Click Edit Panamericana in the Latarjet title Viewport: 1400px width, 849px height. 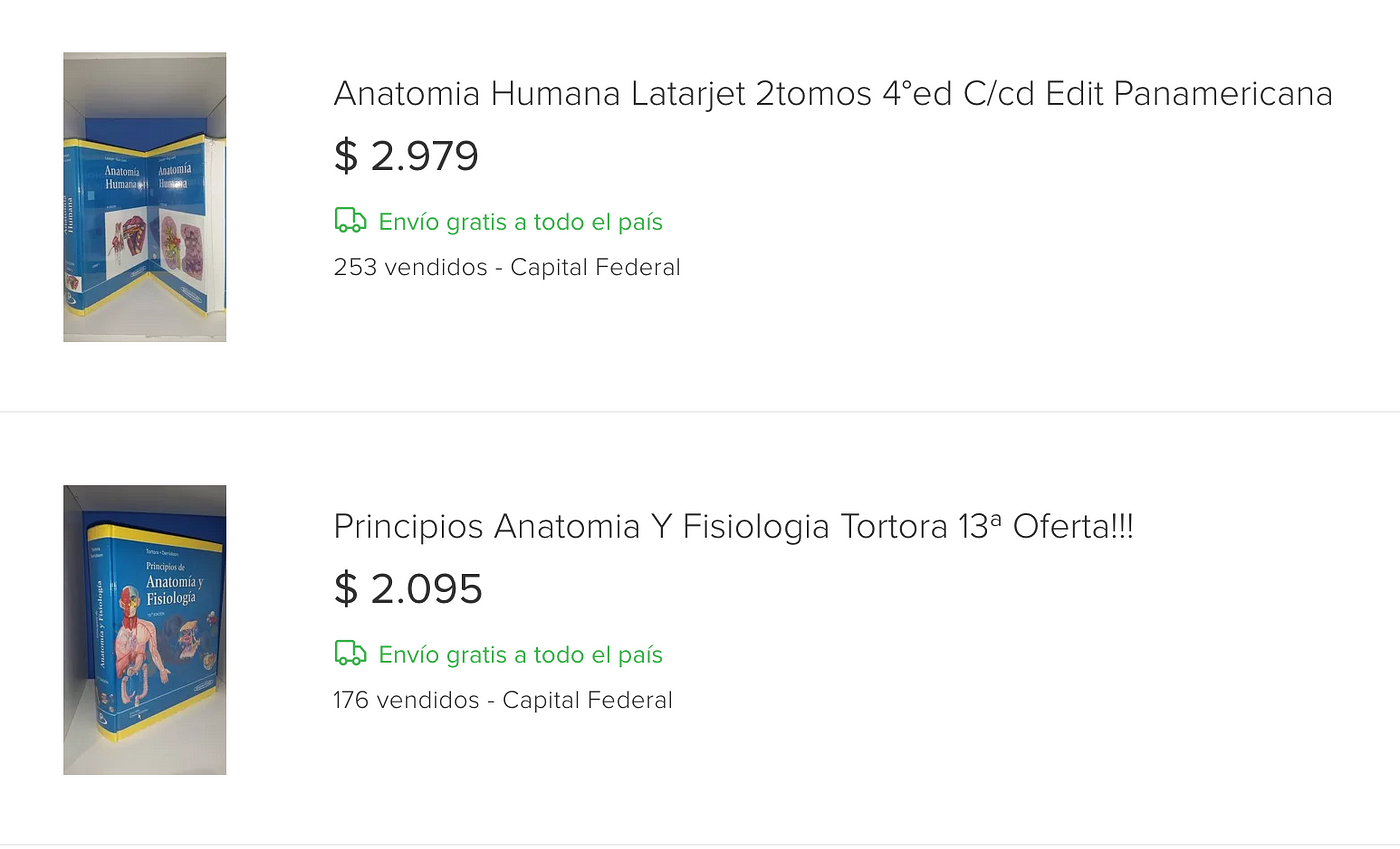tap(1189, 94)
